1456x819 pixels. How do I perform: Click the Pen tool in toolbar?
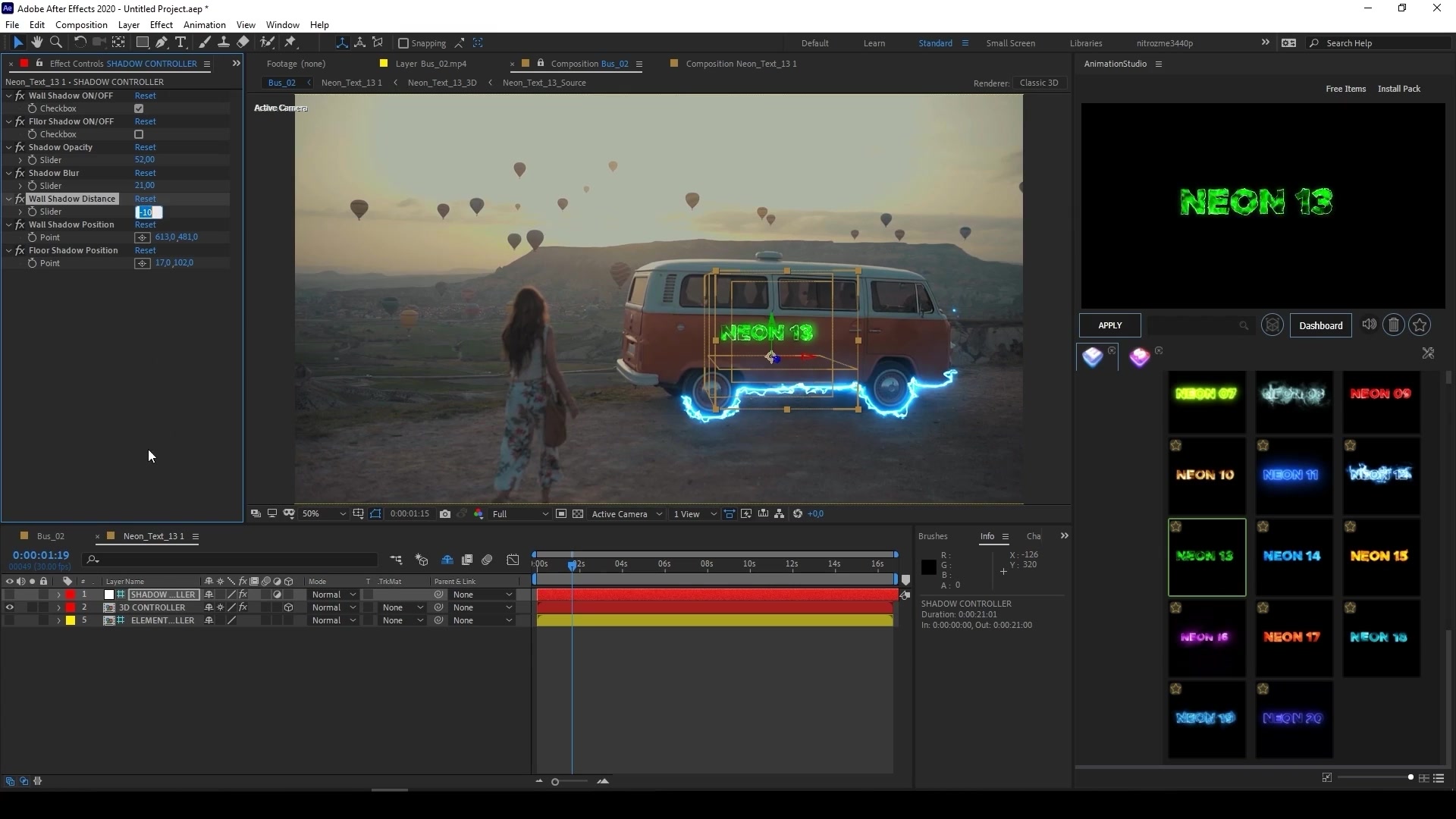[160, 42]
